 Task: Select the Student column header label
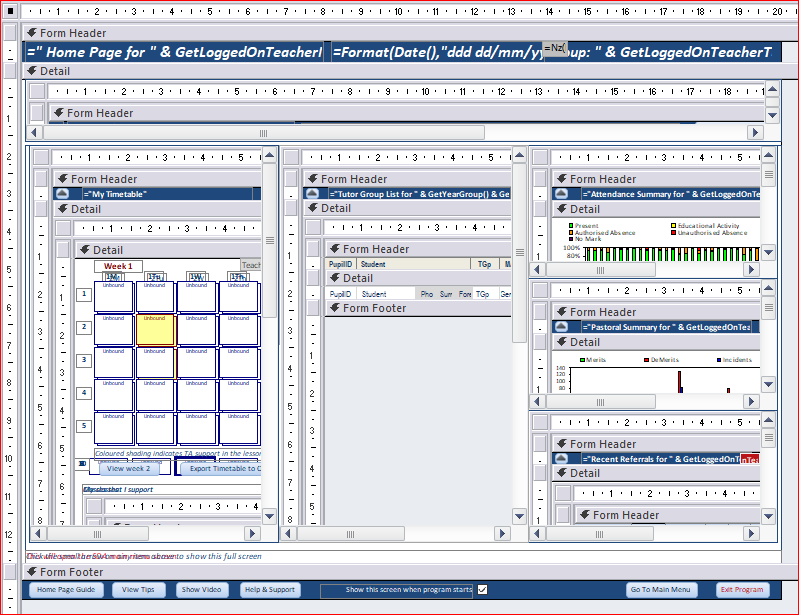(414, 264)
